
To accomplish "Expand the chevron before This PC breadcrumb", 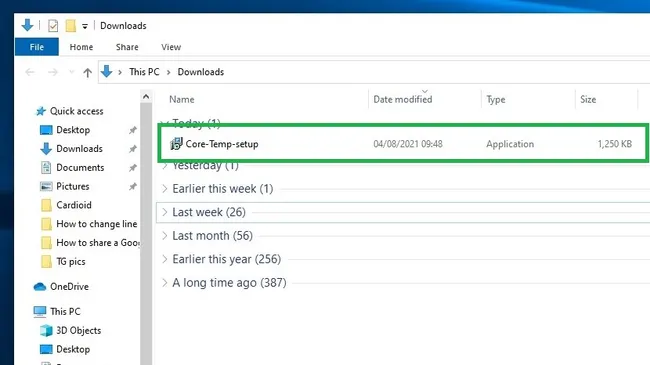I will coord(120,72).
